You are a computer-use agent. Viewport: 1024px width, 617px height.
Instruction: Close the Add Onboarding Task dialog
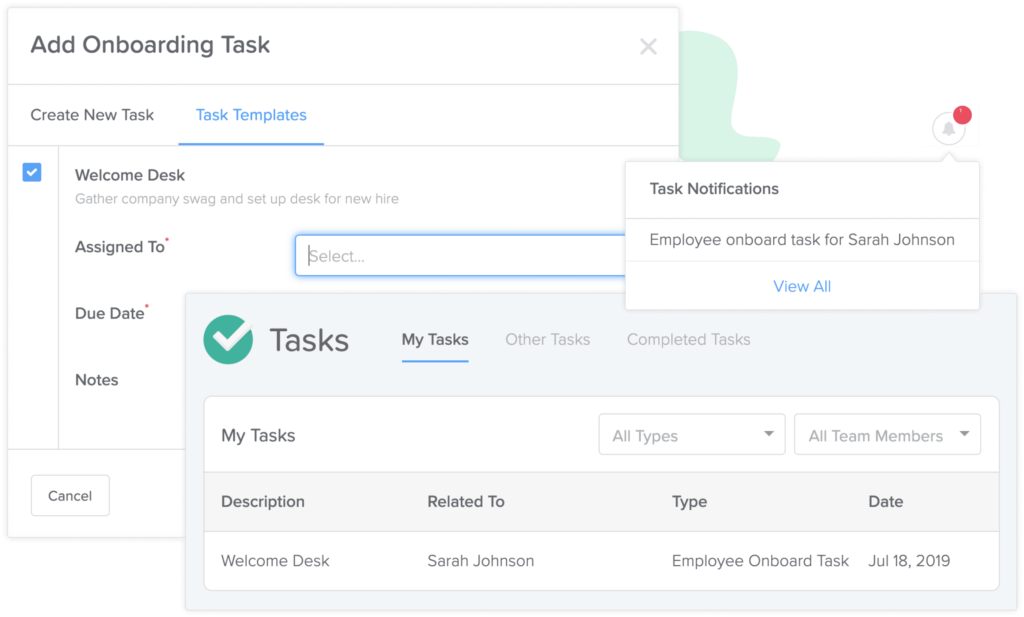648,45
